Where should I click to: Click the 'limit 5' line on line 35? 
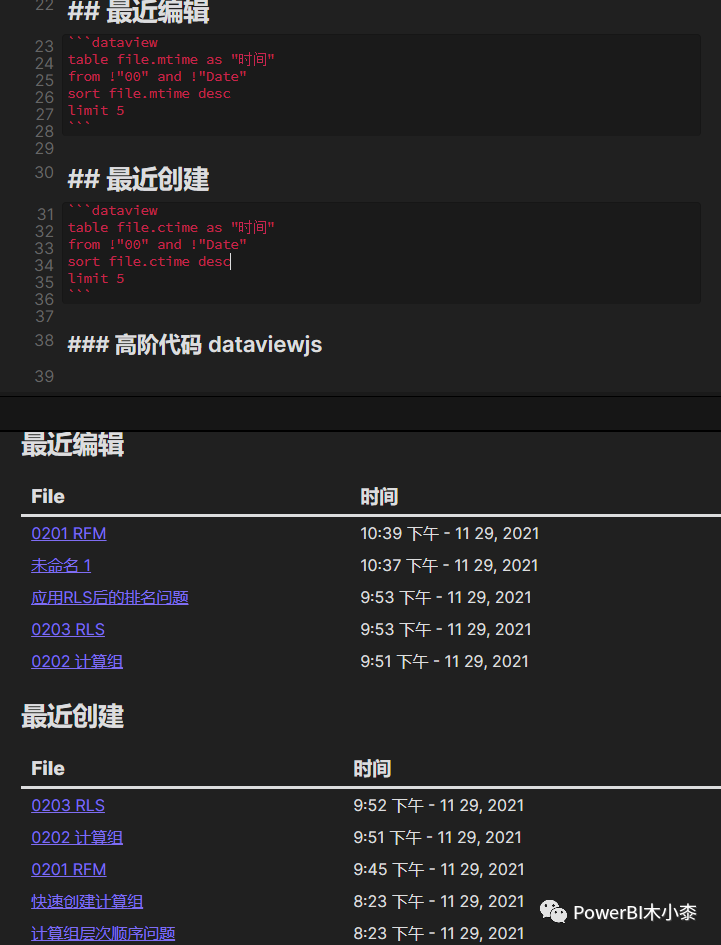[96, 278]
